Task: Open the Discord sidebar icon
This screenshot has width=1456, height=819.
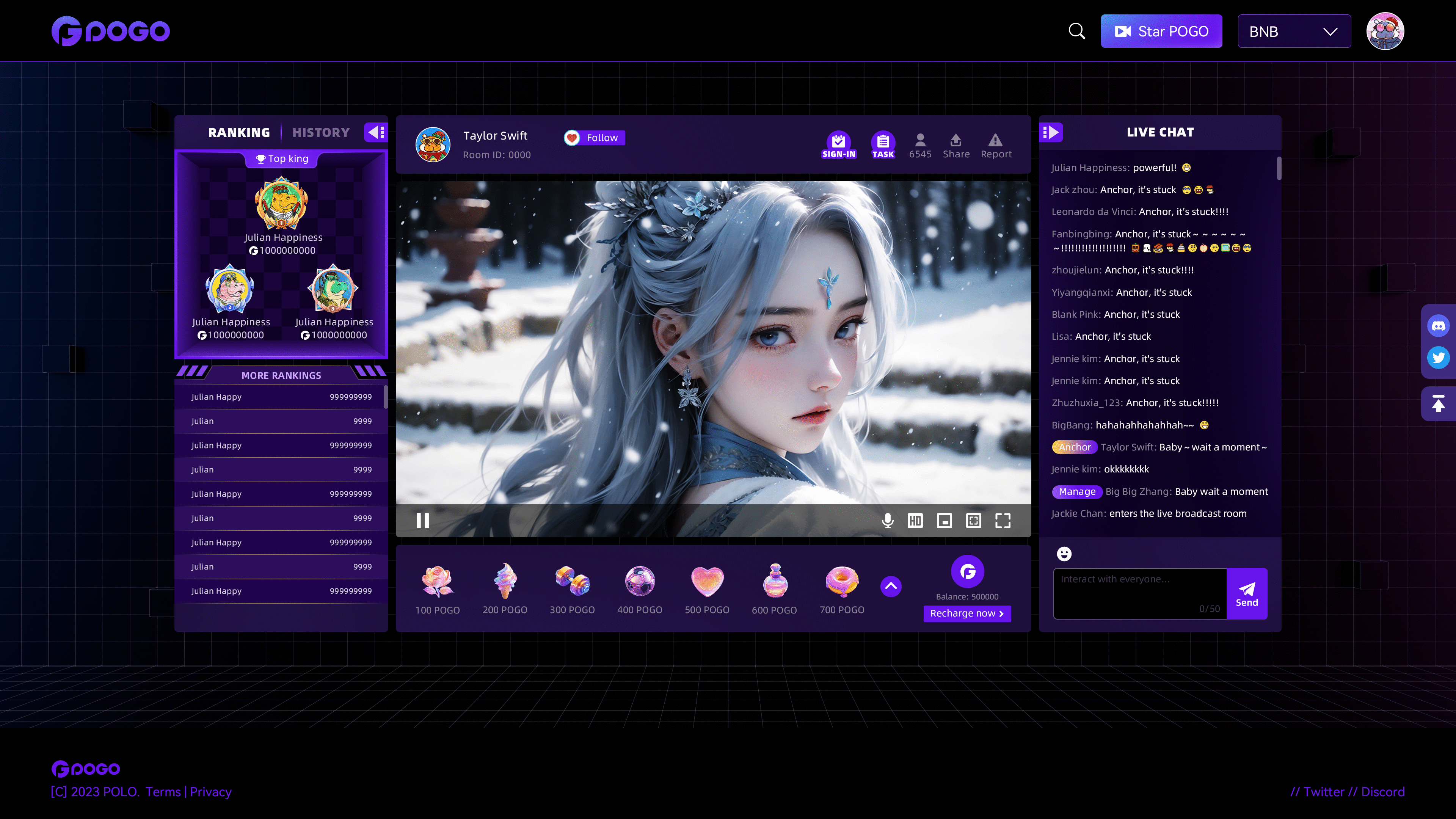Action: click(x=1438, y=326)
